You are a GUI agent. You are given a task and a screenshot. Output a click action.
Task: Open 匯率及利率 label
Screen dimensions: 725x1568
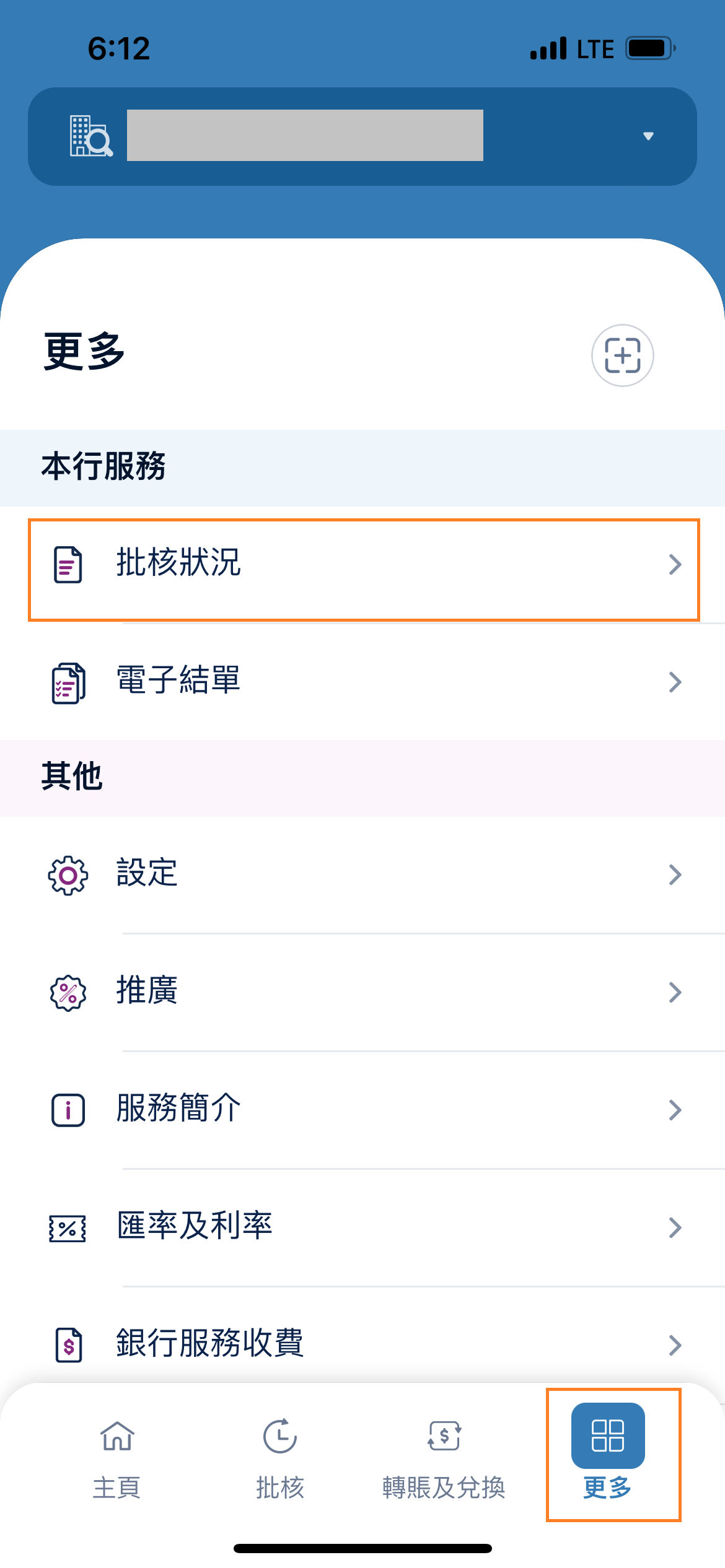click(x=195, y=1226)
